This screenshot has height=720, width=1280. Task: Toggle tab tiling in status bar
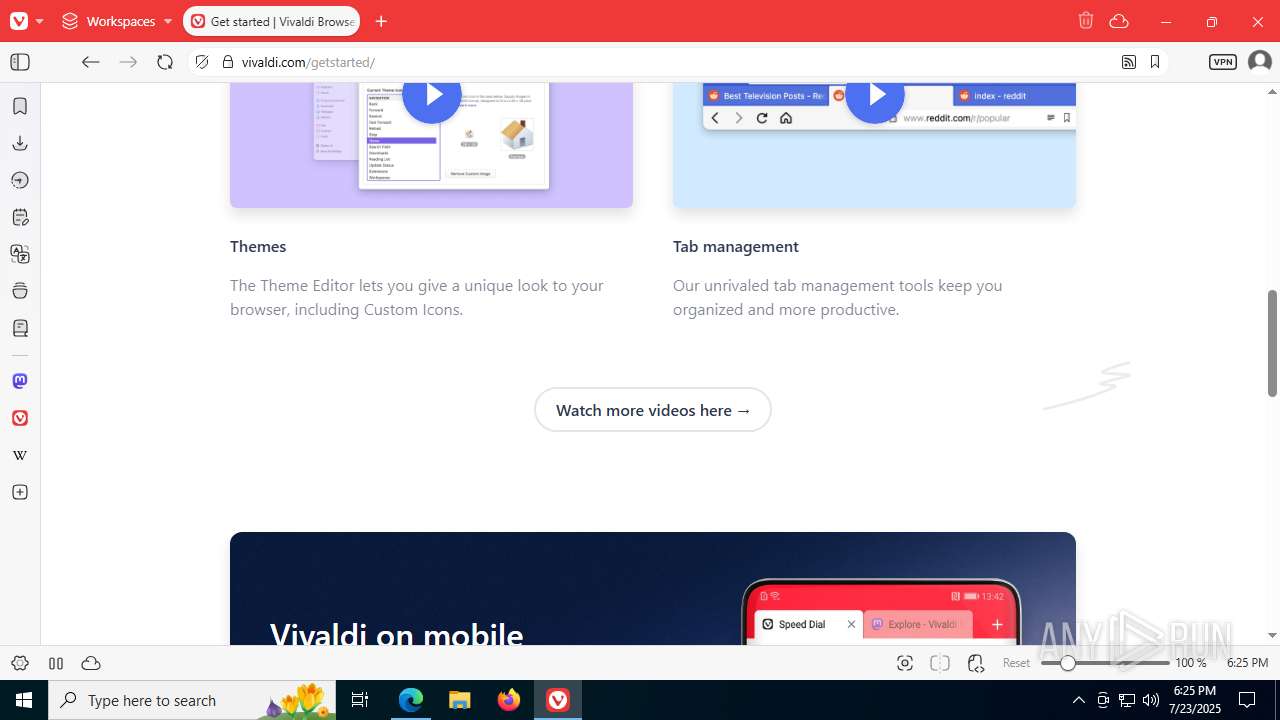pos(56,663)
